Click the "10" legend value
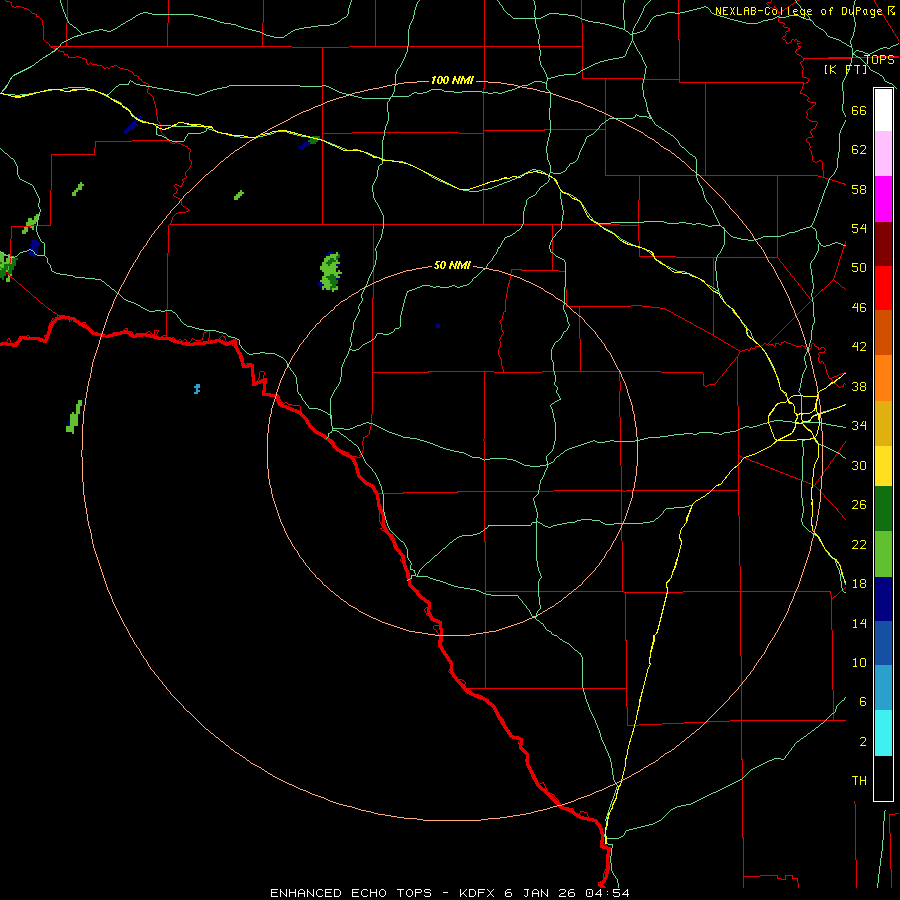This screenshot has height=900, width=900. click(859, 662)
